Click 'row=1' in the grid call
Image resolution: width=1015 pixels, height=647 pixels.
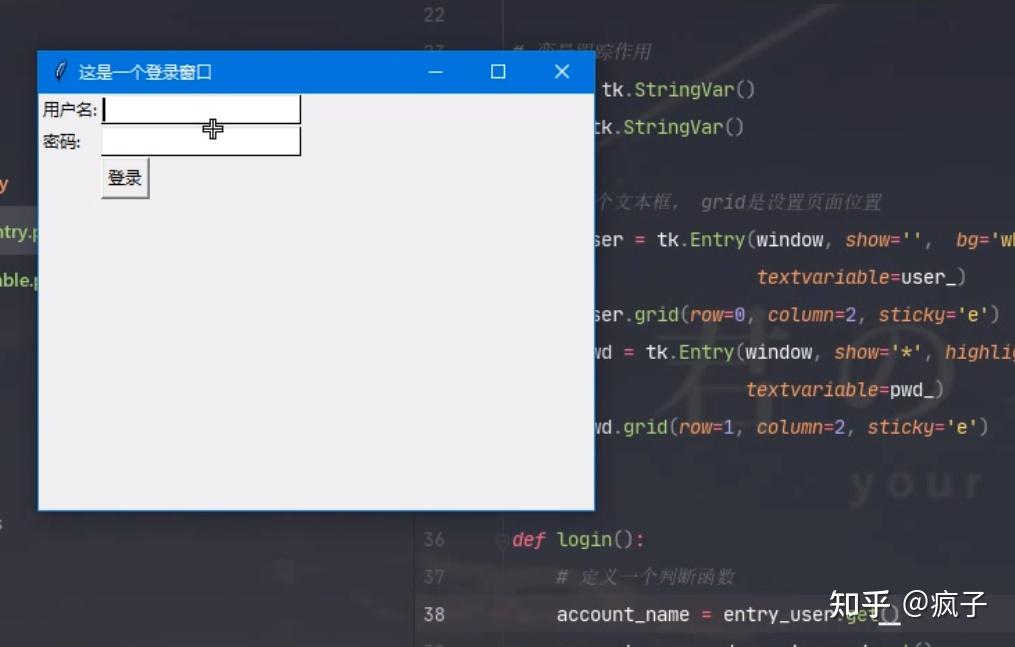[707, 428]
